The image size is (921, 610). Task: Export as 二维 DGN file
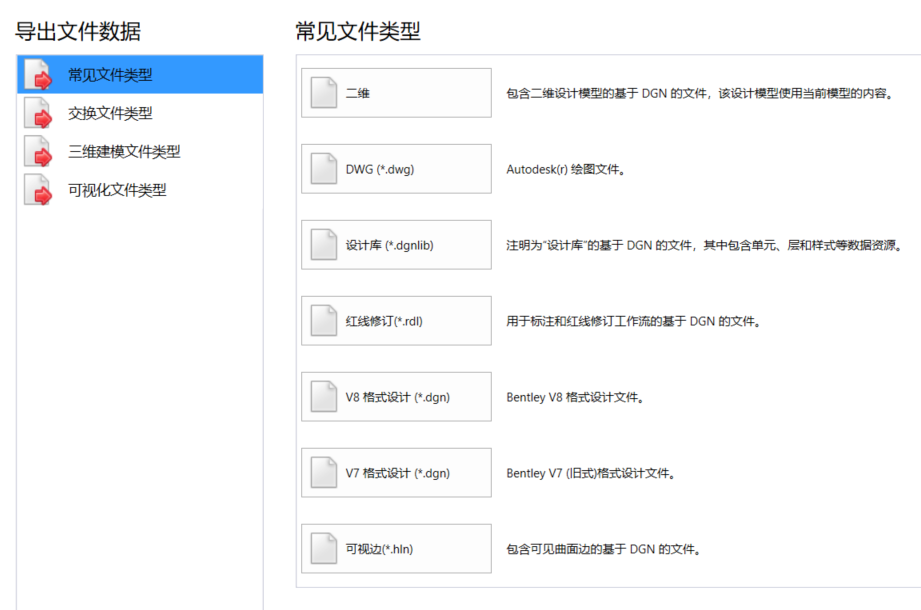pyautogui.click(x=396, y=93)
